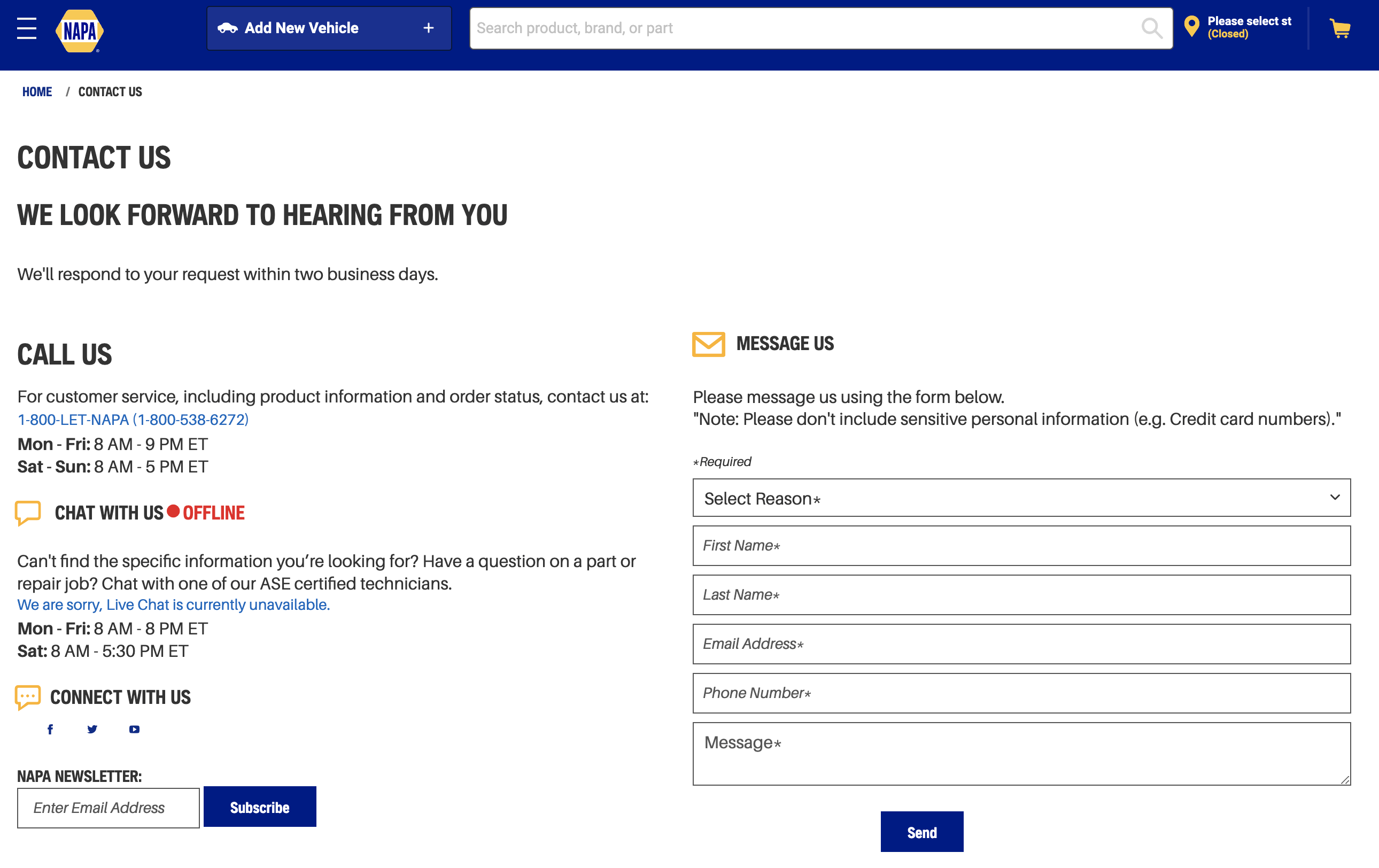
Task: Click the Live Chat currently unavailable link
Action: tap(174, 604)
